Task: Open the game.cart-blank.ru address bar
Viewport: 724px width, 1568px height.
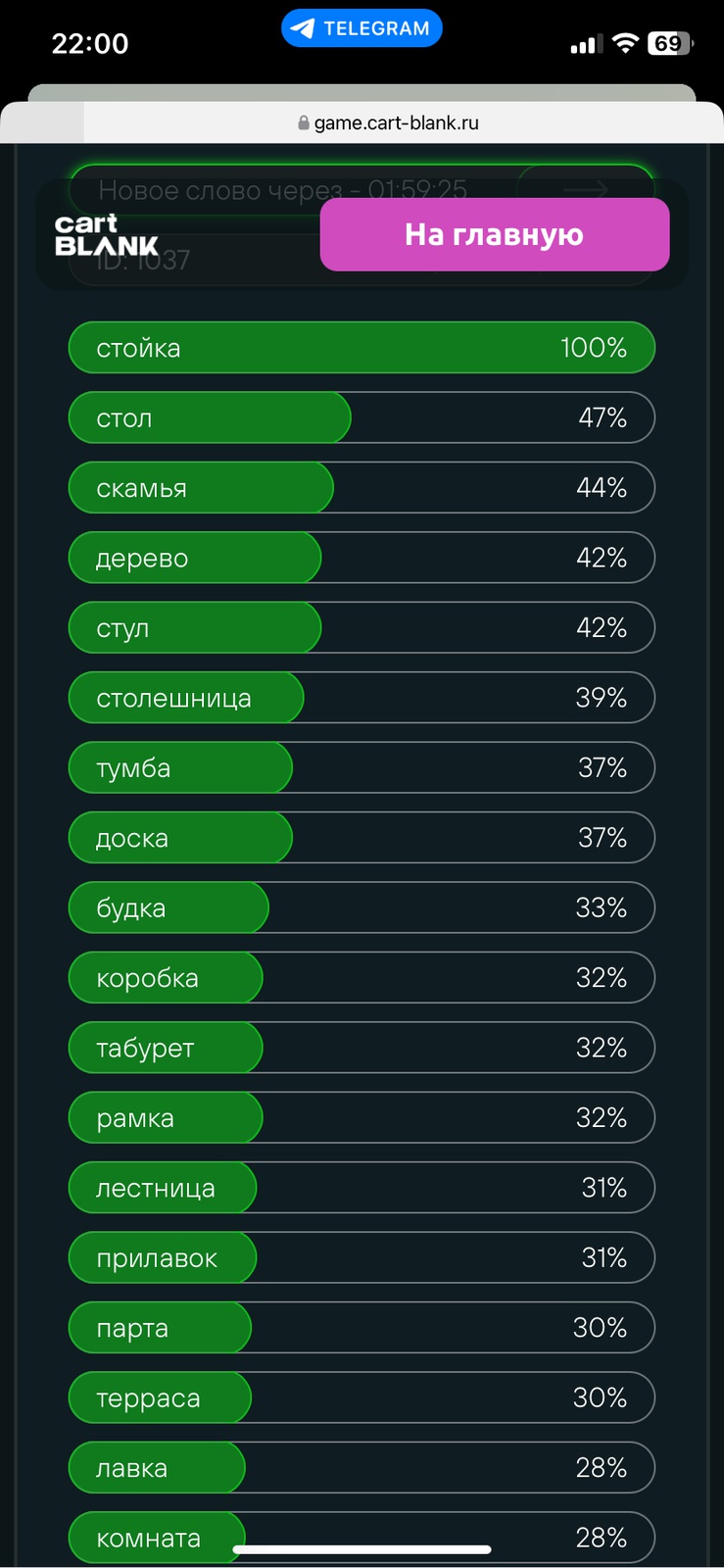Action: pyautogui.click(x=388, y=123)
